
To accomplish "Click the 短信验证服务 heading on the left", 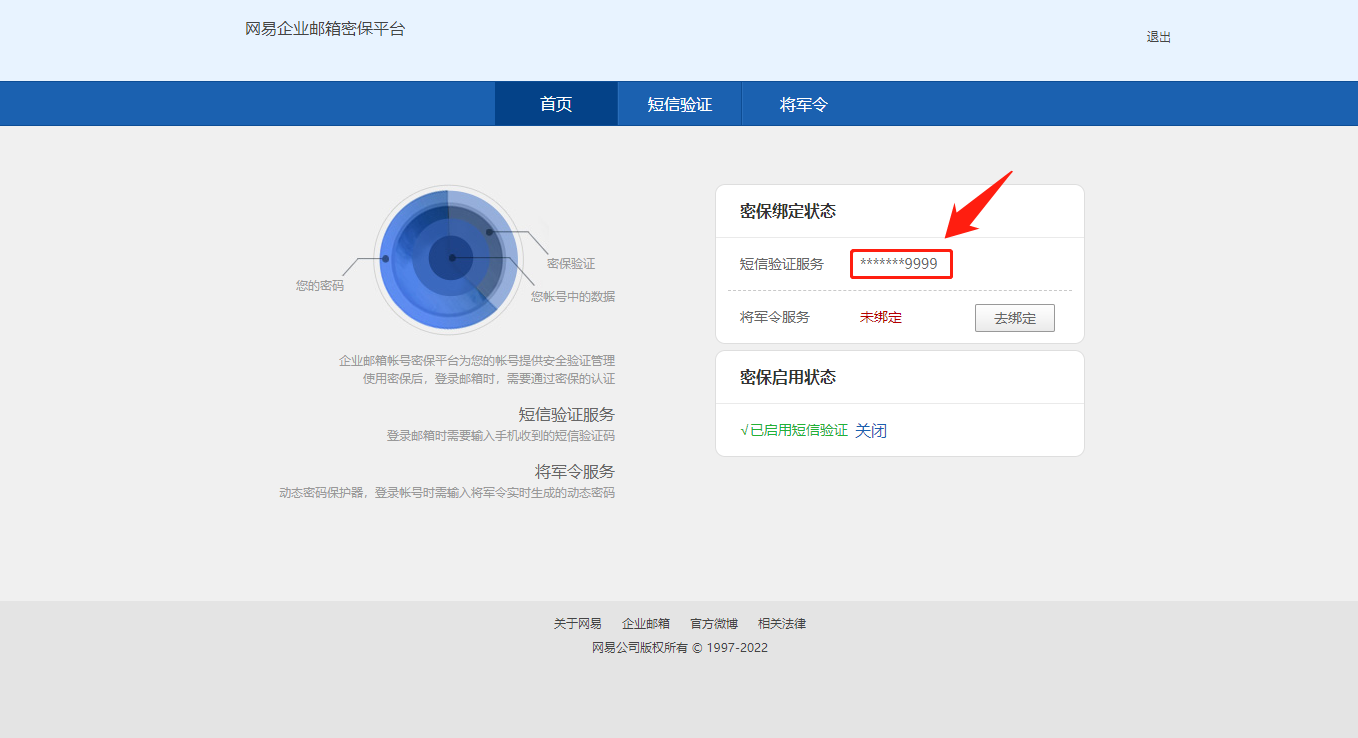I will (567, 415).
